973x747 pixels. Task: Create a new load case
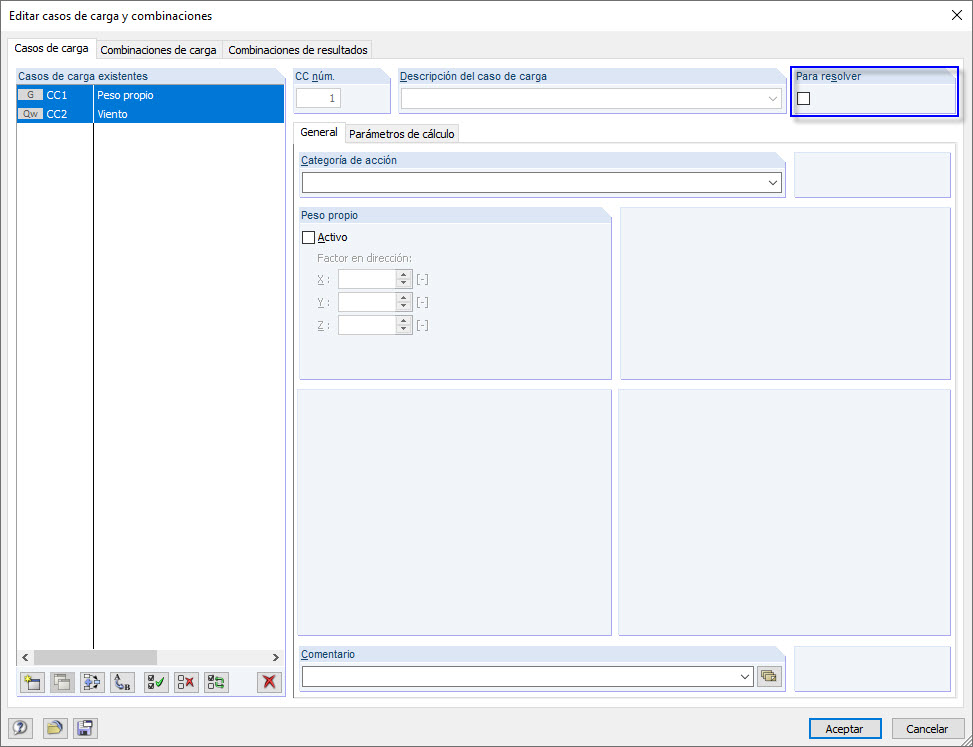click(x=31, y=682)
